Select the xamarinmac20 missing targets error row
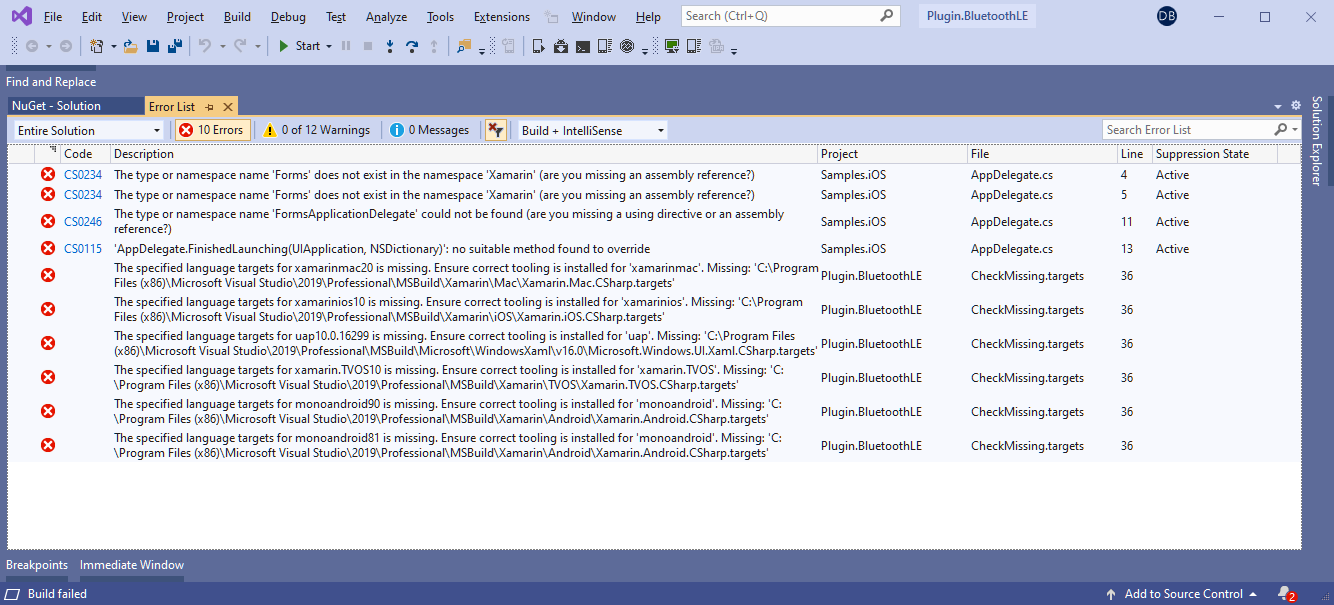 (654, 276)
